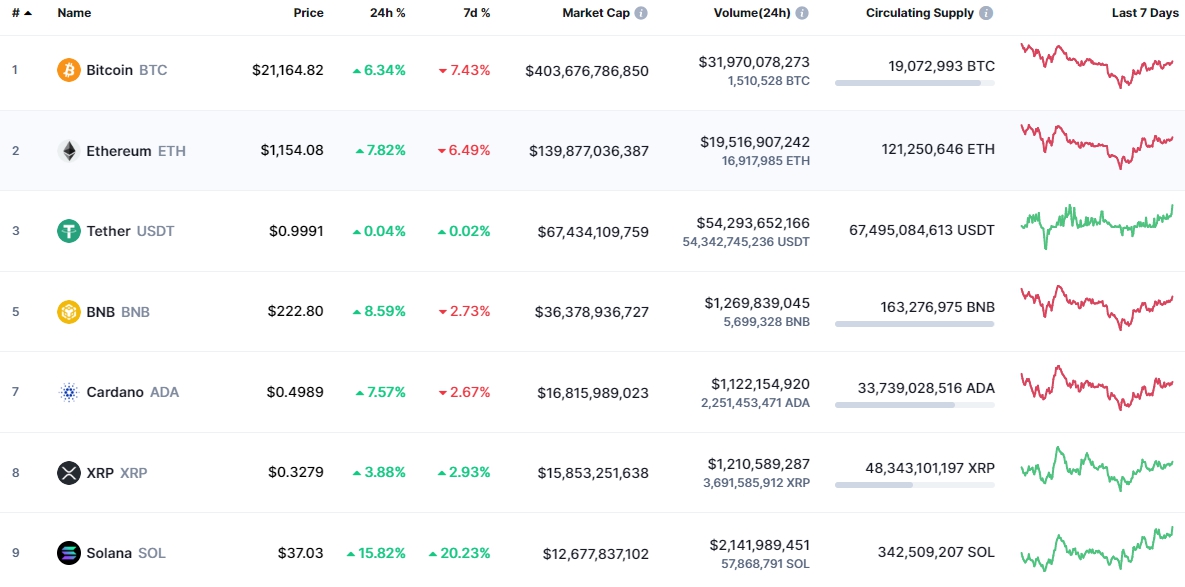The image size is (1185, 587).
Task: Click Bitcoin's circulating supply progress bar
Action: pyautogui.click(x=914, y=82)
